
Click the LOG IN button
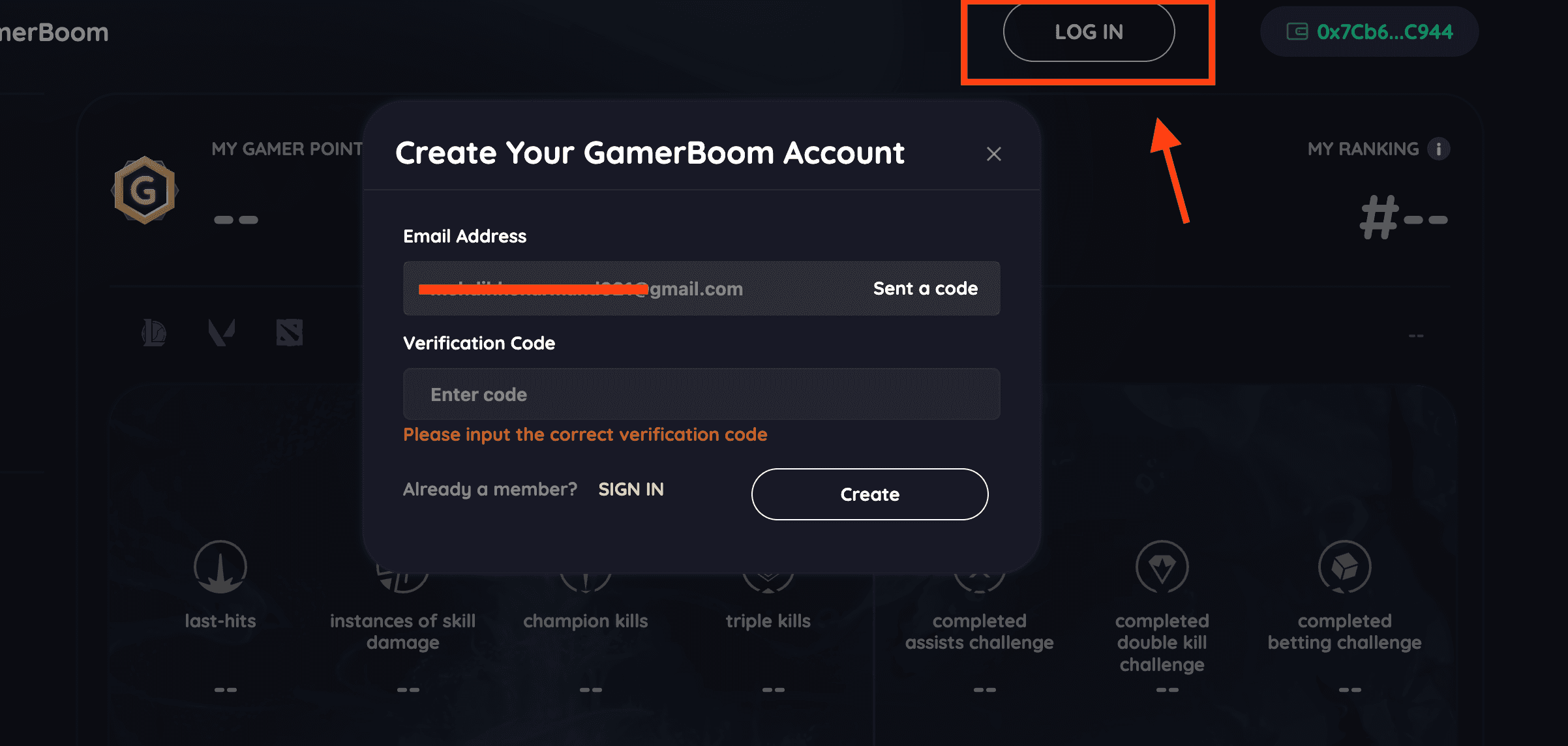[1089, 32]
